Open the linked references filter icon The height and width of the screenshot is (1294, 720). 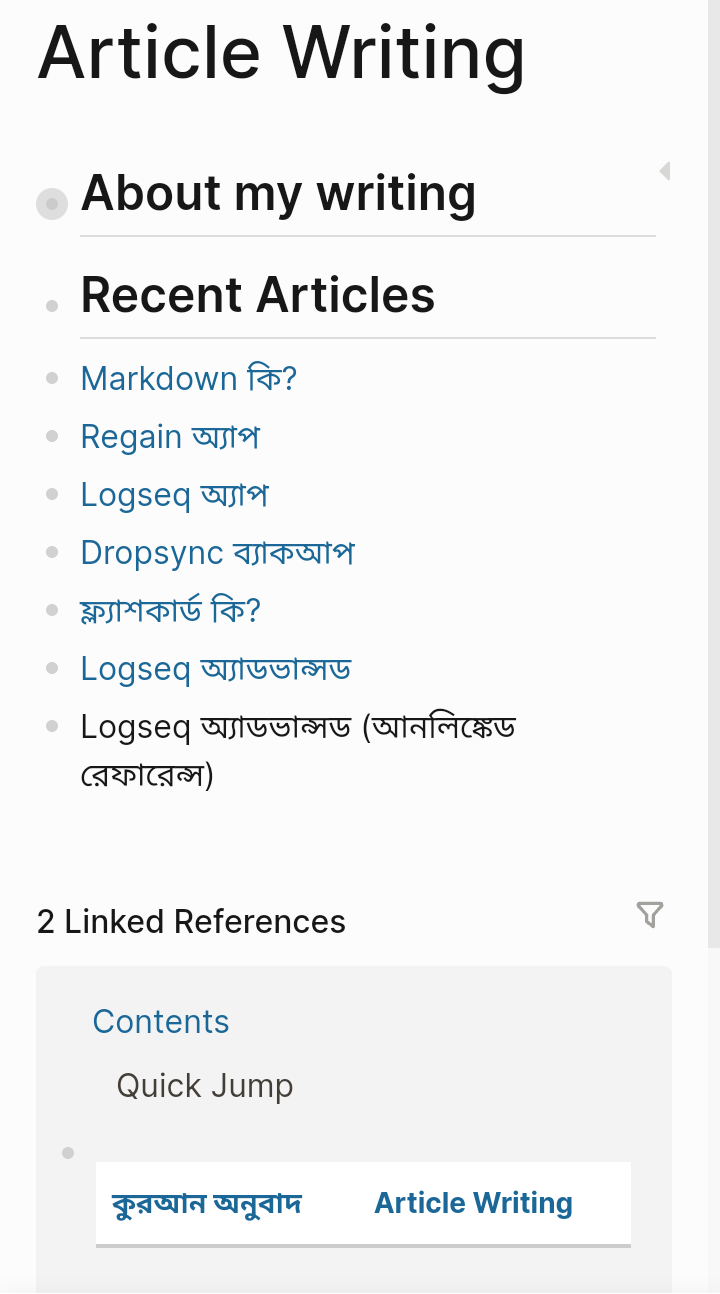click(x=650, y=915)
